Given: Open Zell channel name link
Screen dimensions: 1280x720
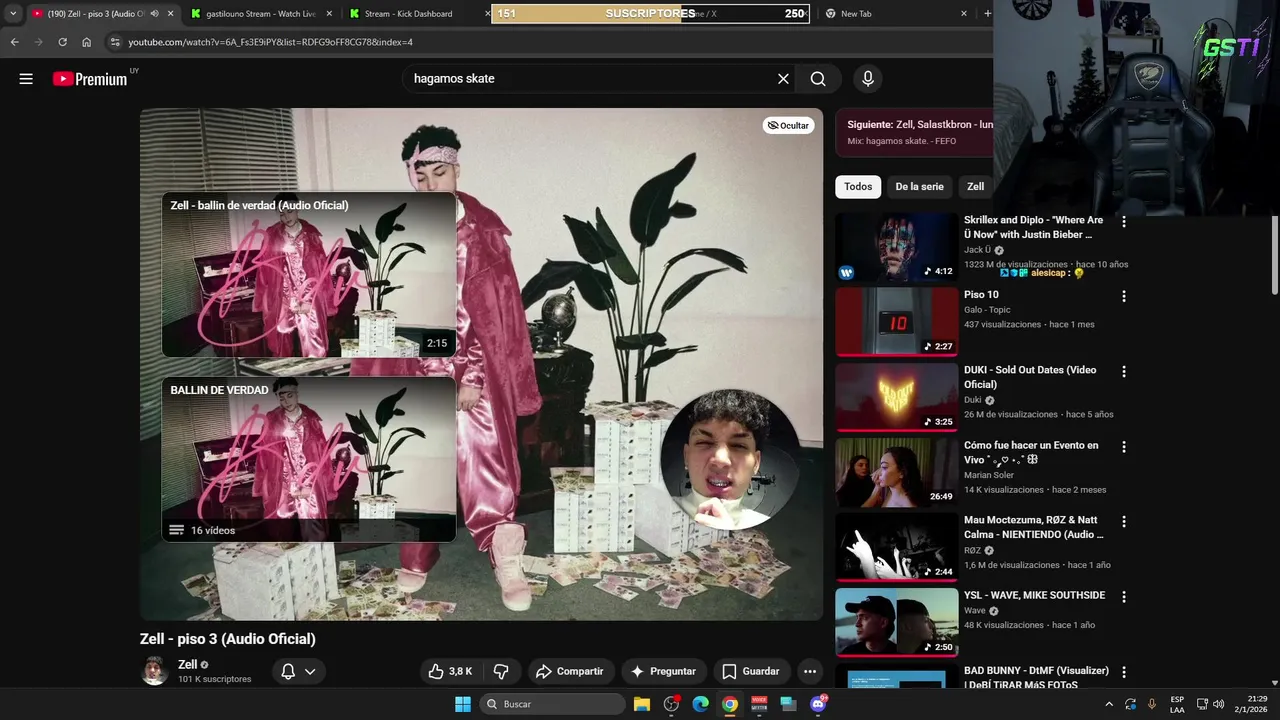Looking at the screenshot, I should pos(187,664).
